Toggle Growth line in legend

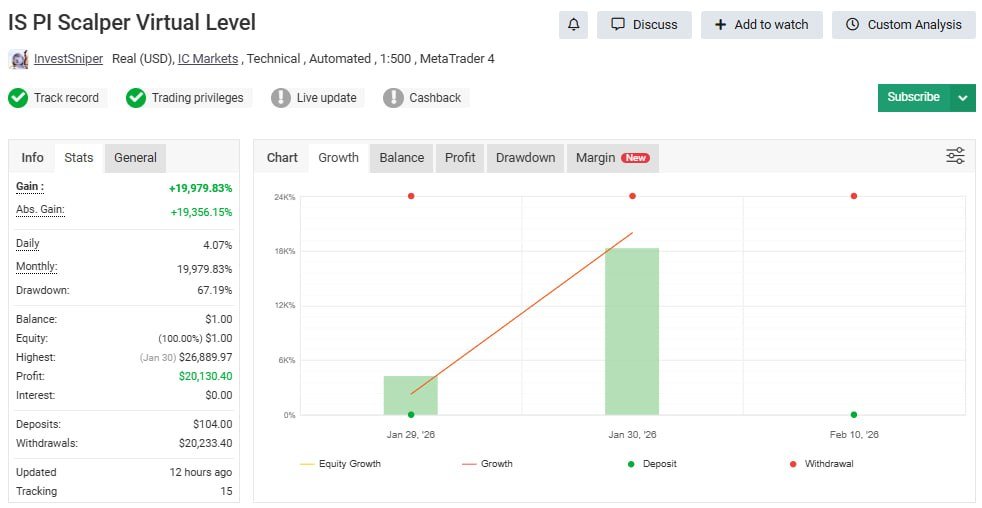(487, 464)
